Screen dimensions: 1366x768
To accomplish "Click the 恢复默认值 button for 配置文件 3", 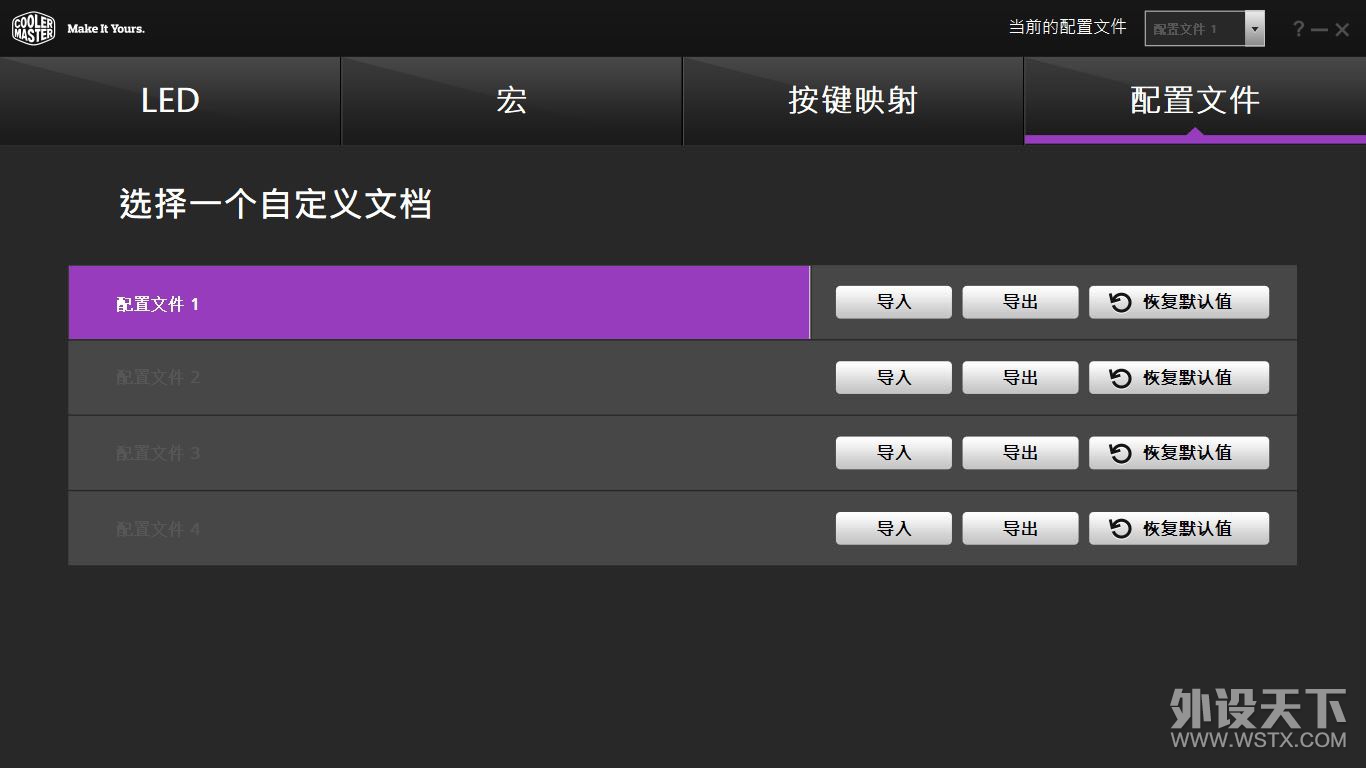I will (x=1178, y=453).
